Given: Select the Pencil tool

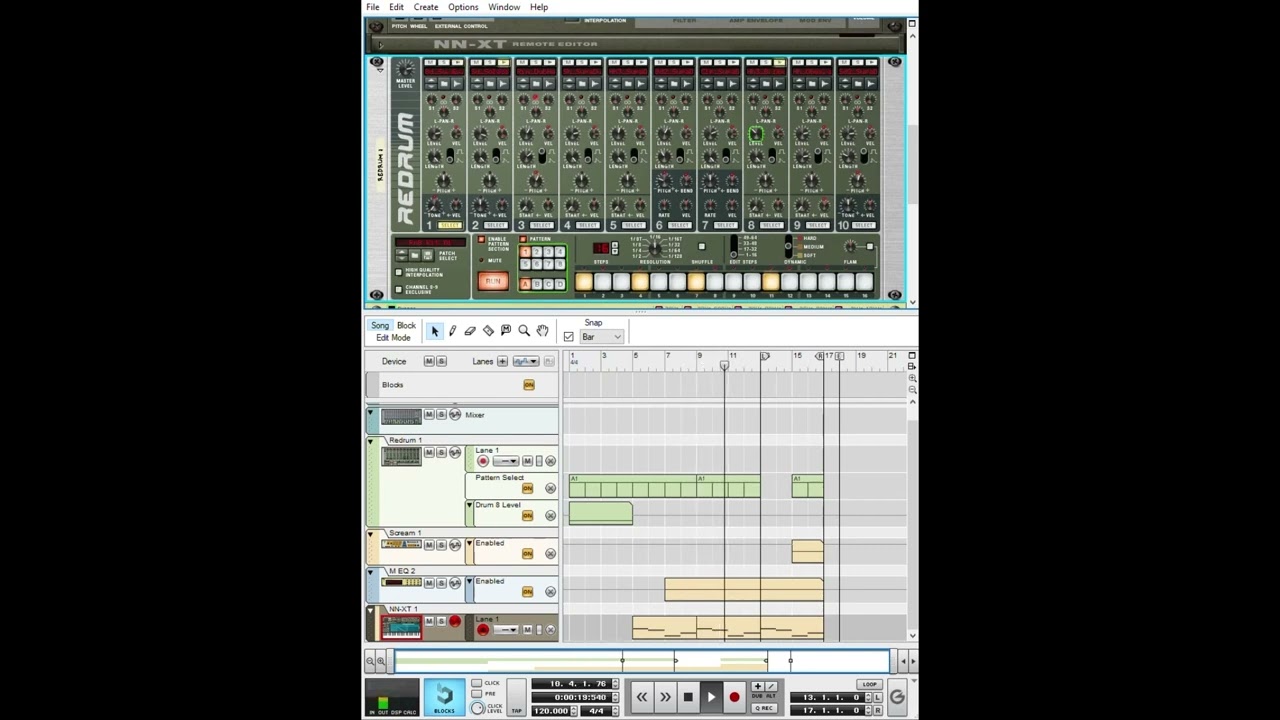Looking at the screenshot, I should 452,331.
